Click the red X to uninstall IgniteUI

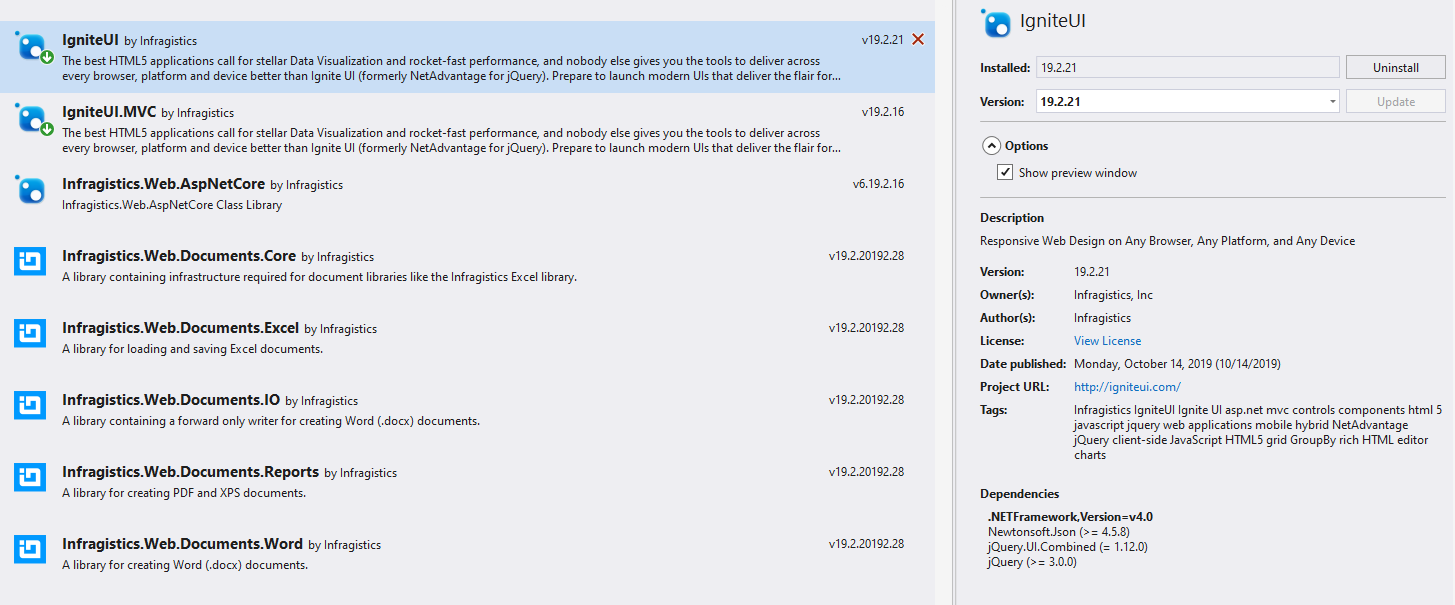[x=918, y=40]
